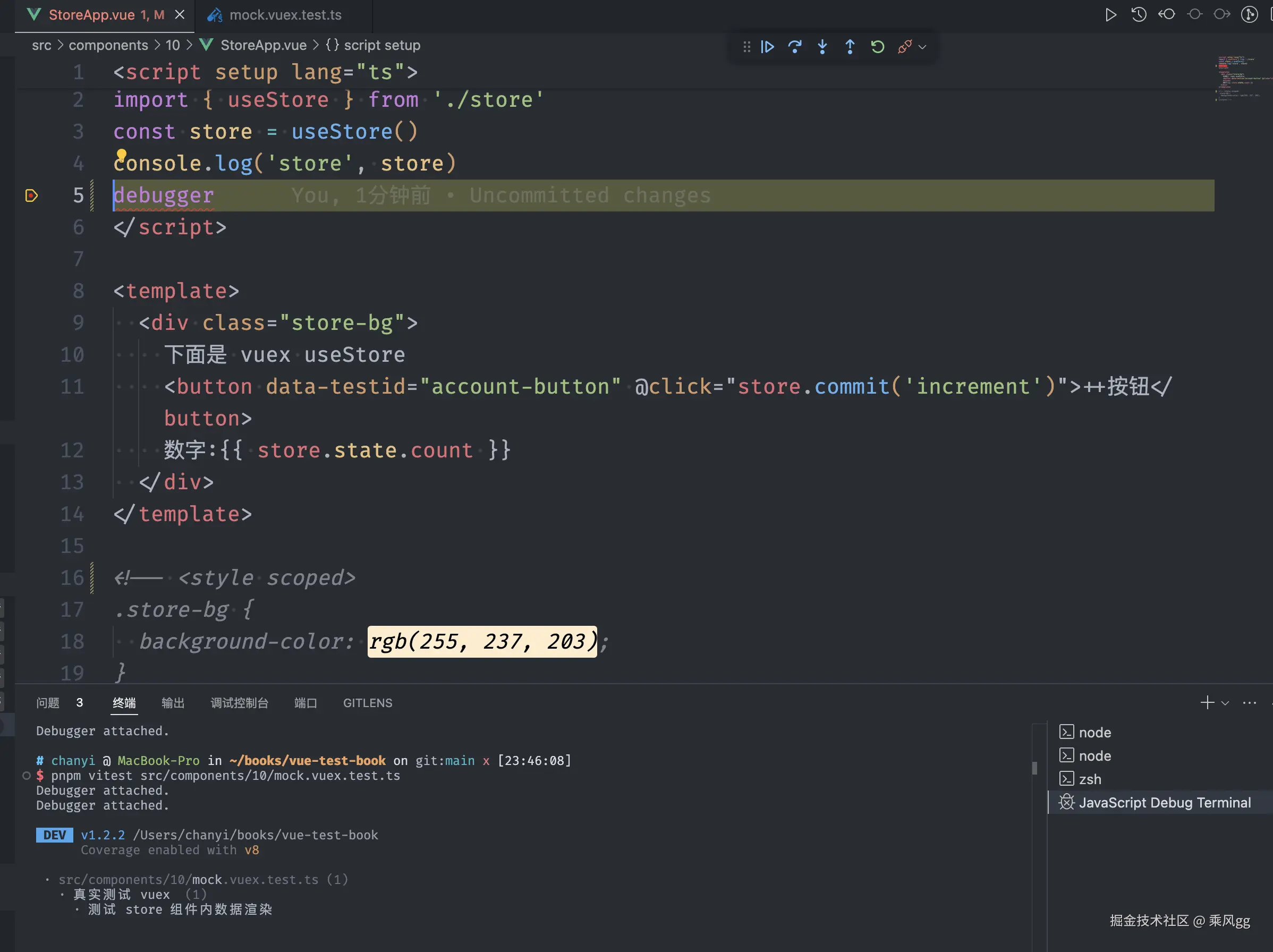1273x952 pixels.
Task: Click the rgb(255, 237, 203) color value
Action: pyautogui.click(x=482, y=641)
